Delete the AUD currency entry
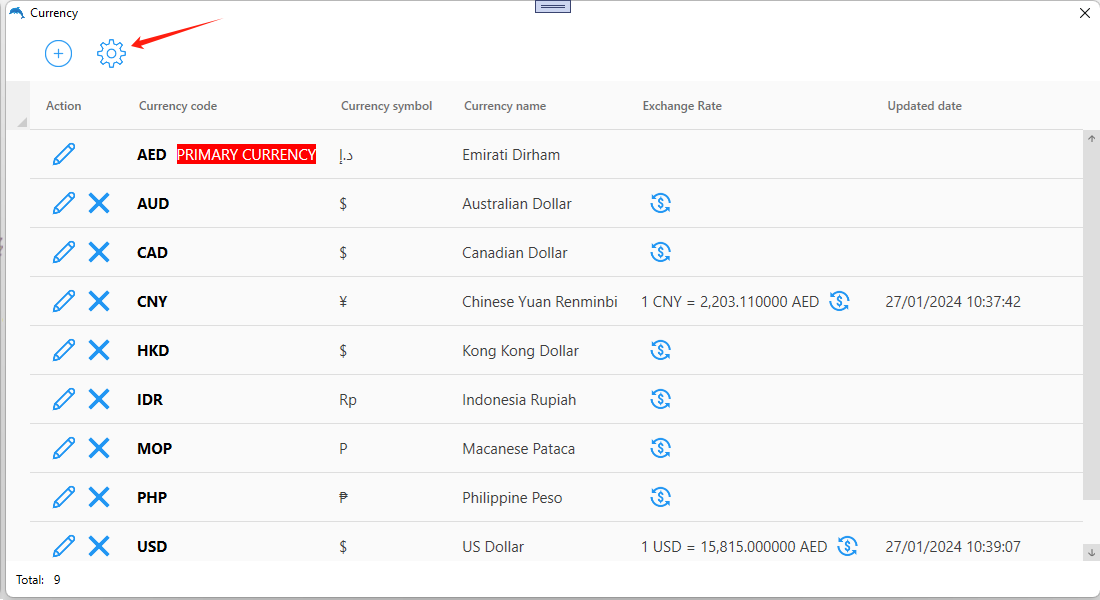1100x600 pixels. tap(99, 203)
